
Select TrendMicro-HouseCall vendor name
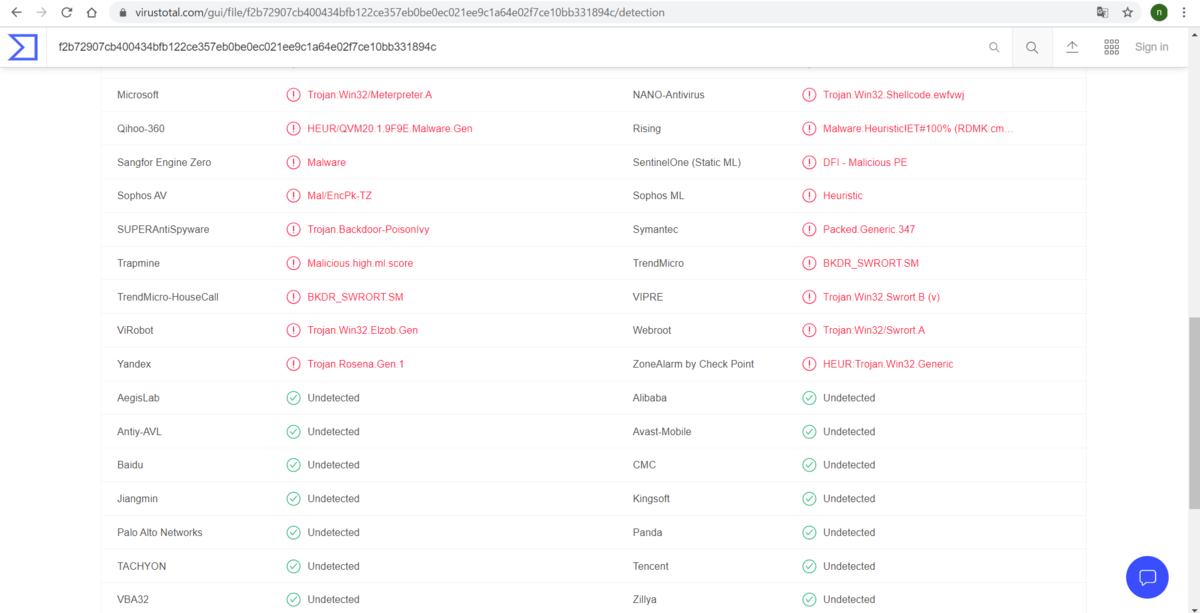[168, 297]
